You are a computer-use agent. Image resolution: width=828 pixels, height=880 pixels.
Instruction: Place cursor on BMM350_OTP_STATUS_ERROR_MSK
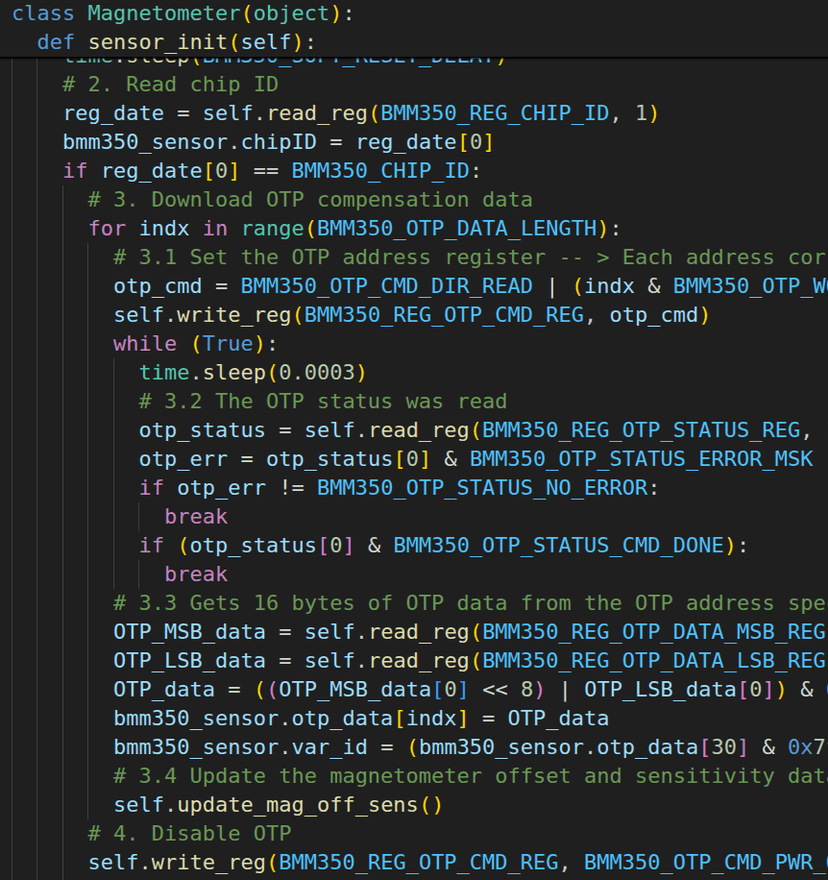[x=641, y=459]
